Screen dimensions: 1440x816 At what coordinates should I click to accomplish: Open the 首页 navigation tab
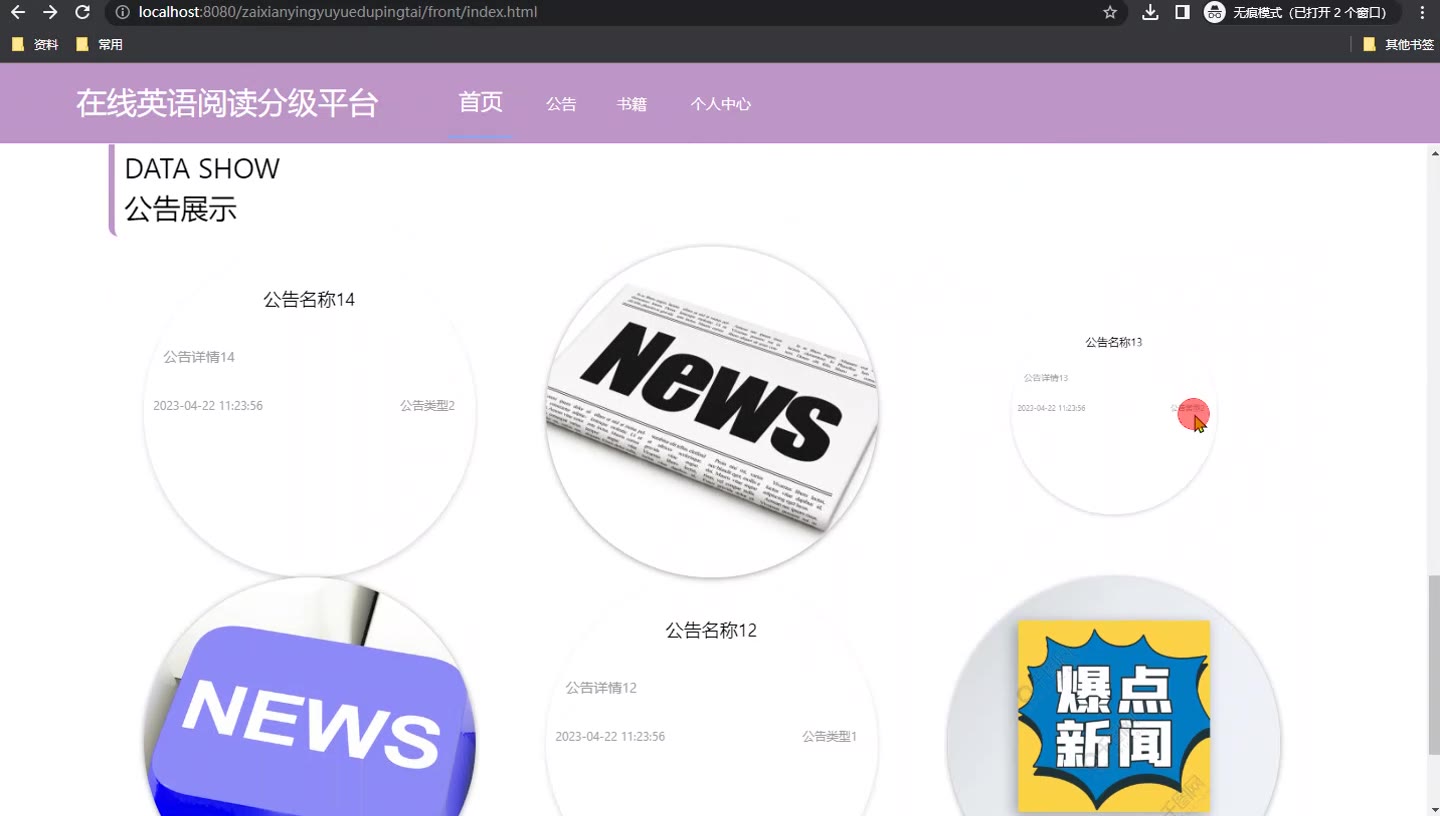(481, 102)
